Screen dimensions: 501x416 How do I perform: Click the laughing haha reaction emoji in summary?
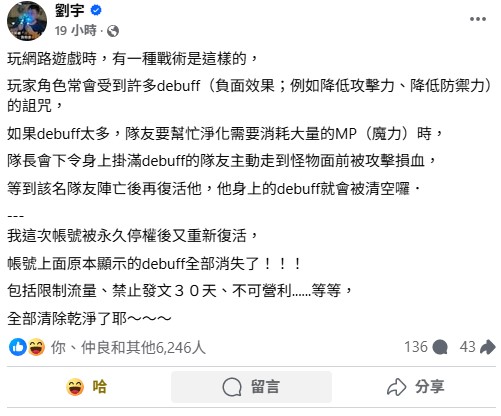click(x=36, y=347)
